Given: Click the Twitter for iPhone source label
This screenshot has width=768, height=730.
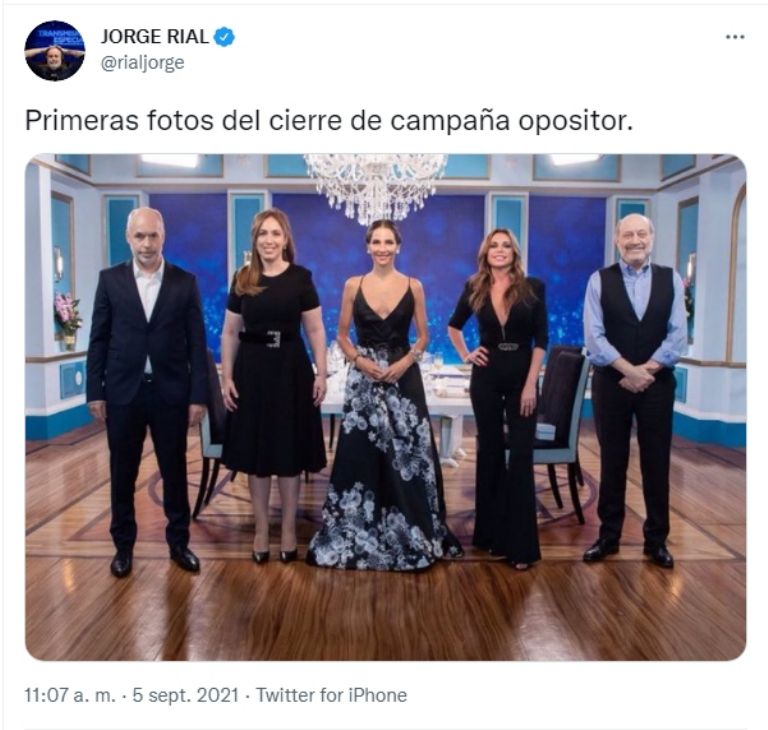Looking at the screenshot, I should 332,695.
